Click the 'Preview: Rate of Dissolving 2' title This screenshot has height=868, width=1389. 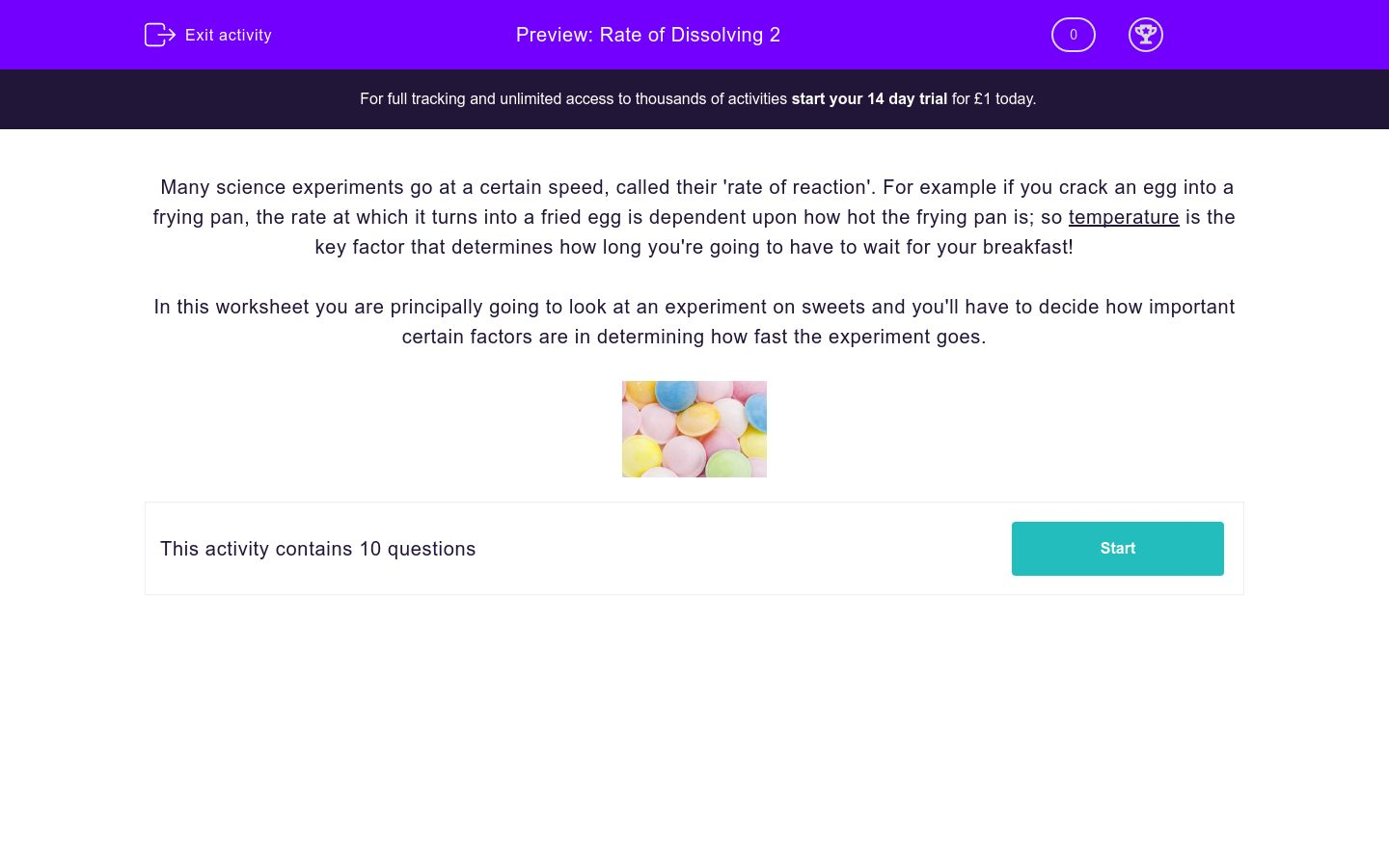(647, 35)
